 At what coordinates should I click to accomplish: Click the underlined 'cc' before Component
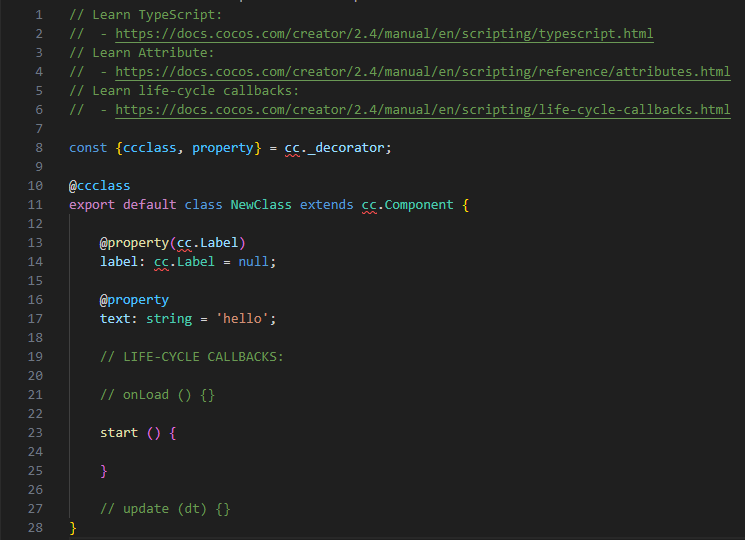(x=369, y=206)
